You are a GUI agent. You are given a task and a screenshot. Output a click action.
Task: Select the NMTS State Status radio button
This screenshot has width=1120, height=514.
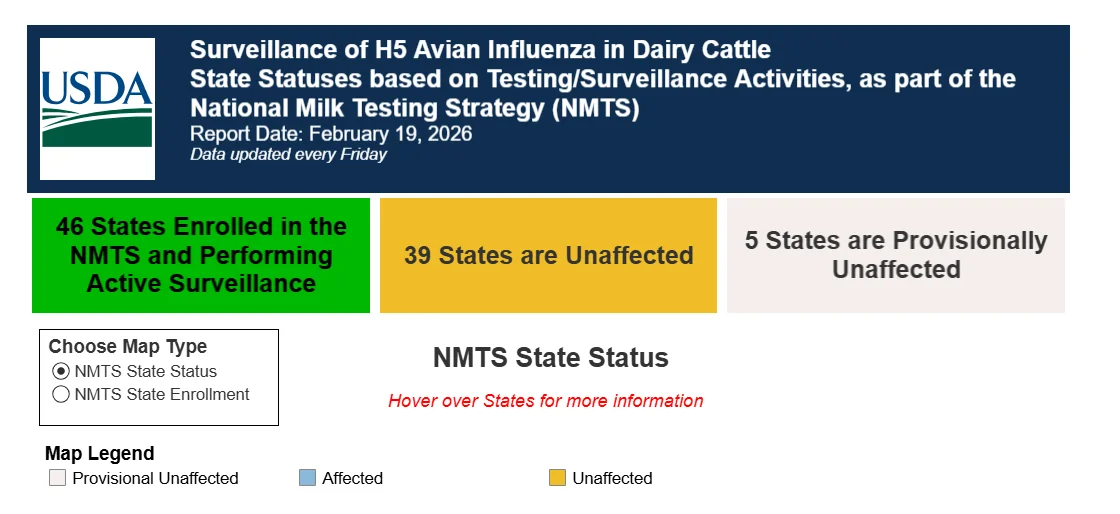point(61,371)
